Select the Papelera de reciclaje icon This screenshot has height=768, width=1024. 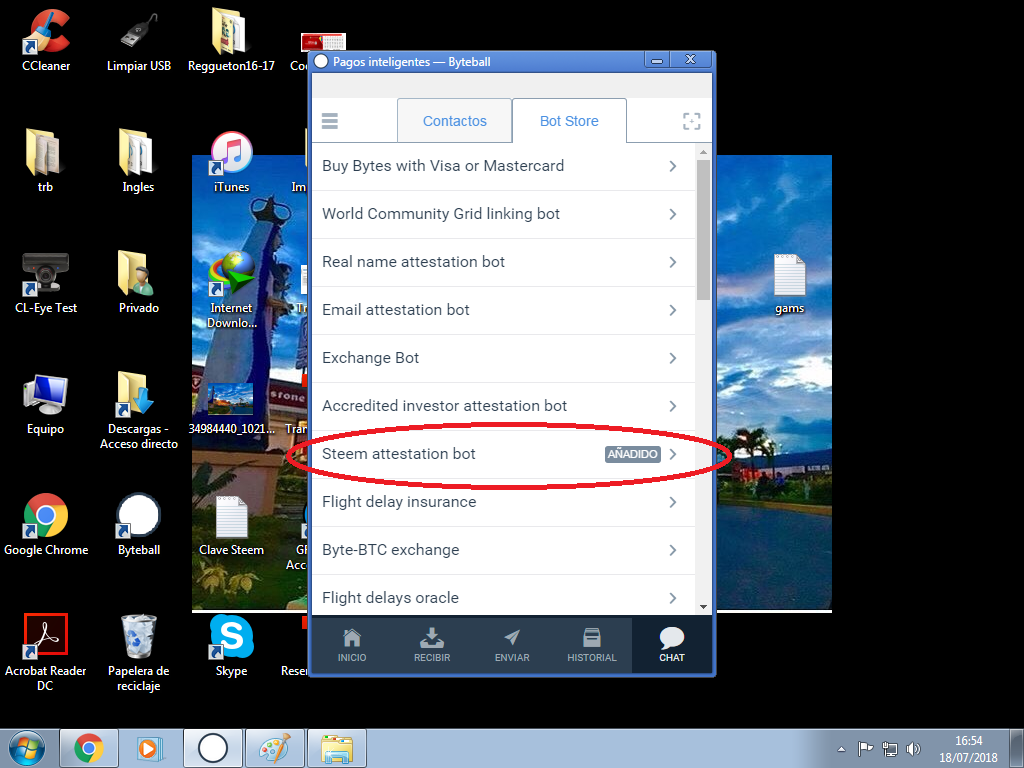[x=138, y=652]
